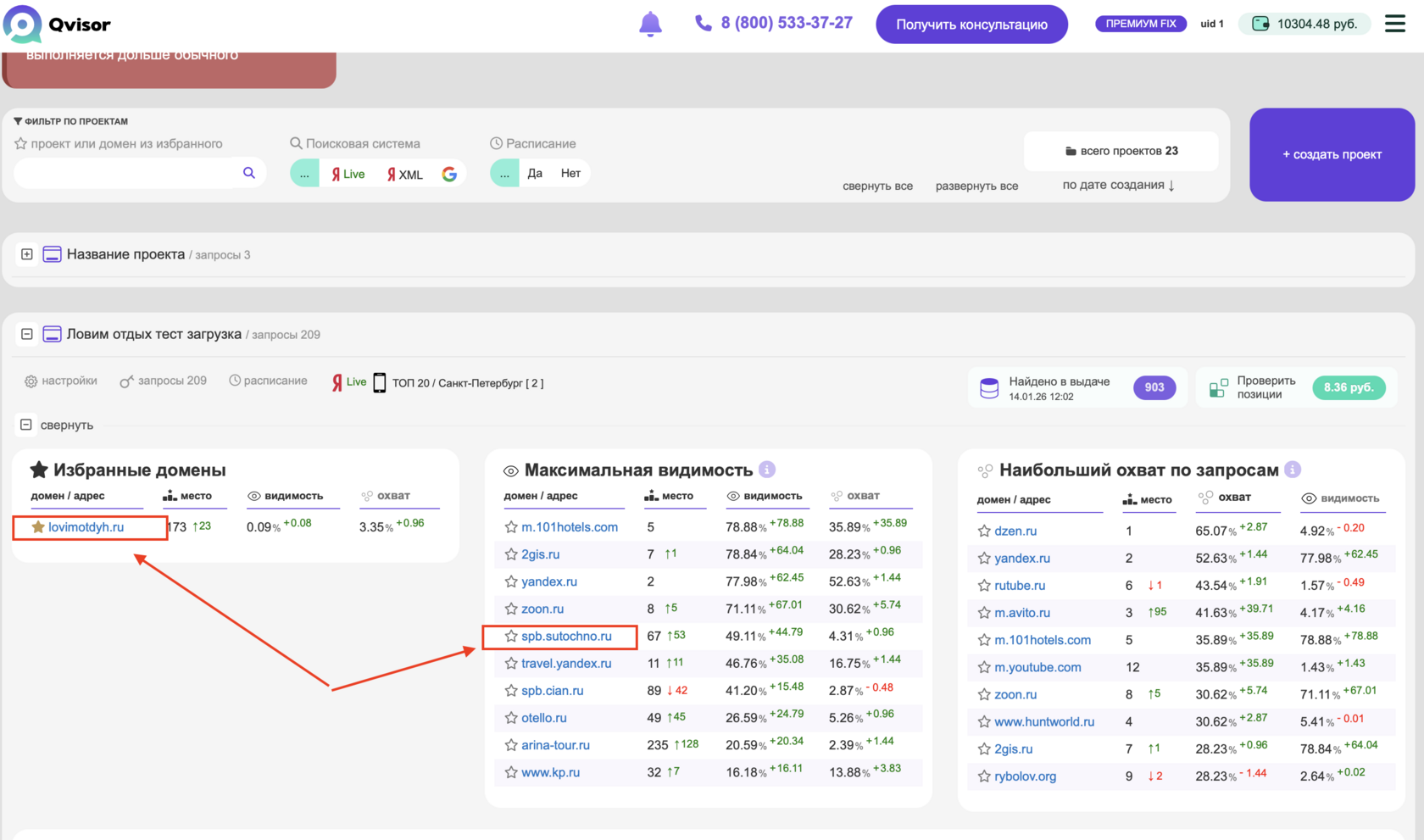Image resolution: width=1424 pixels, height=840 pixels.
Task: Star the www.huntworld.ru domain
Action: 984,722
